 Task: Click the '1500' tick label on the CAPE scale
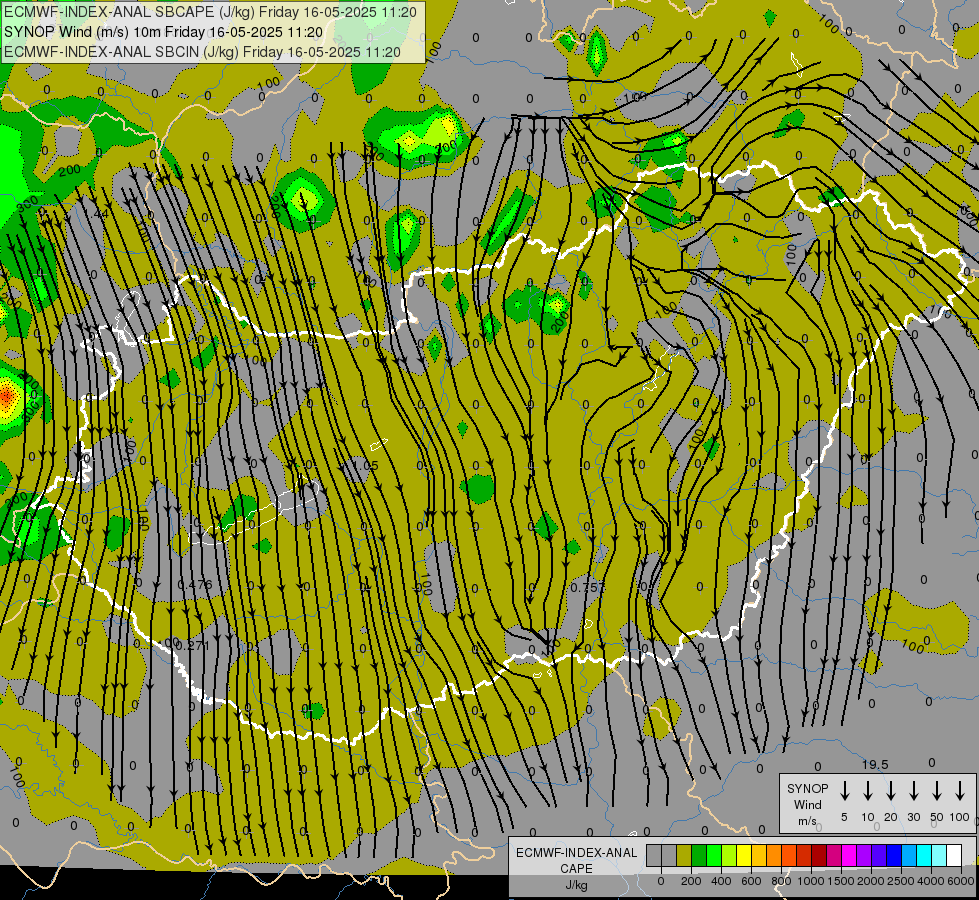[x=840, y=881]
